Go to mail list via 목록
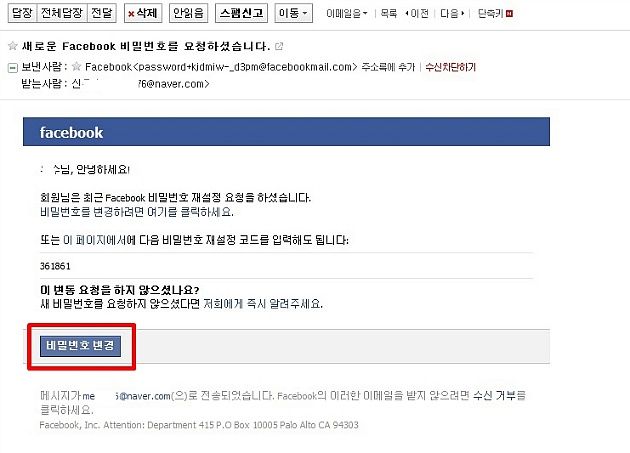Viewport: 630px width, 453px height. click(x=389, y=14)
